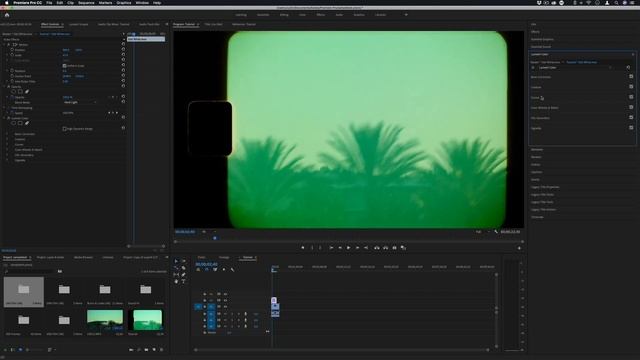
Task: Toggle Vignette checkbox in Lumetri panel
Action: click(631, 128)
